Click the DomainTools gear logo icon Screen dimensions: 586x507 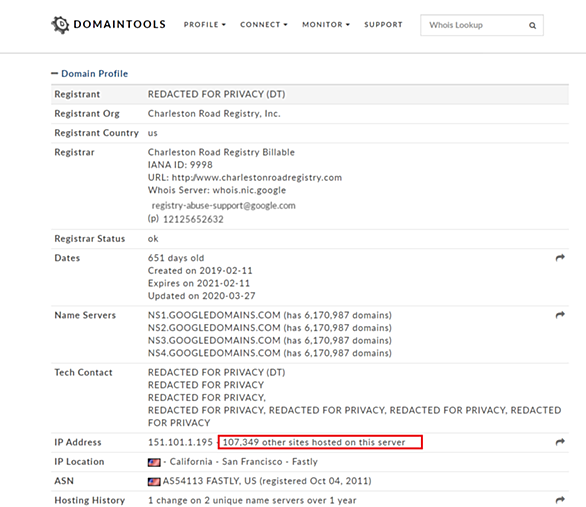(60, 25)
